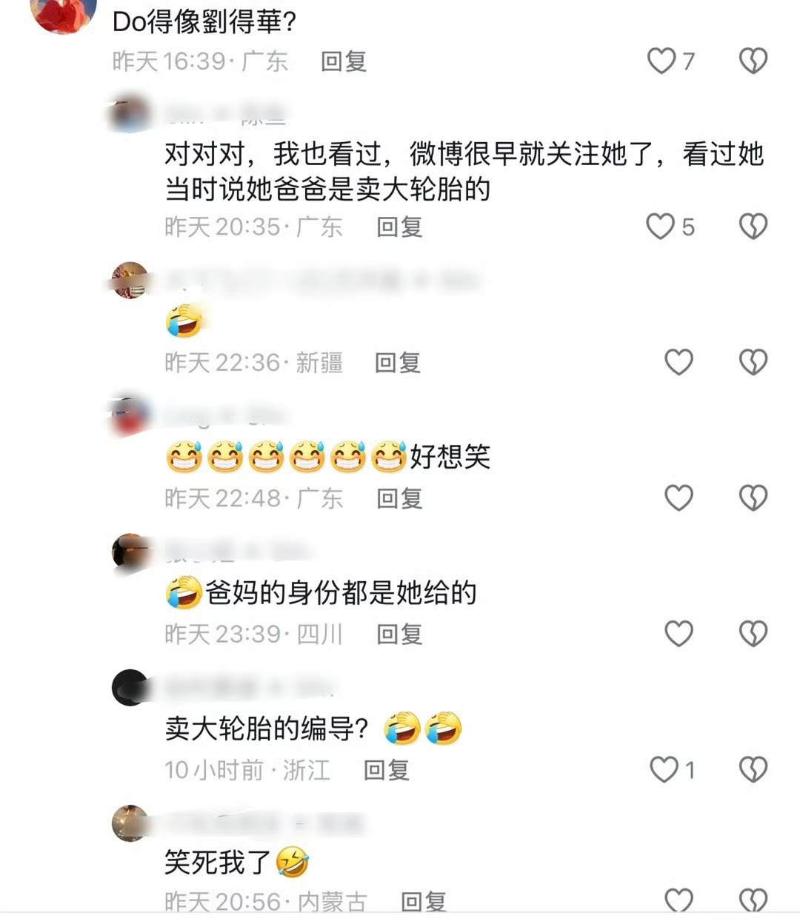Dislike the 'Do得像劉得華?' comment

[x=753, y=61]
